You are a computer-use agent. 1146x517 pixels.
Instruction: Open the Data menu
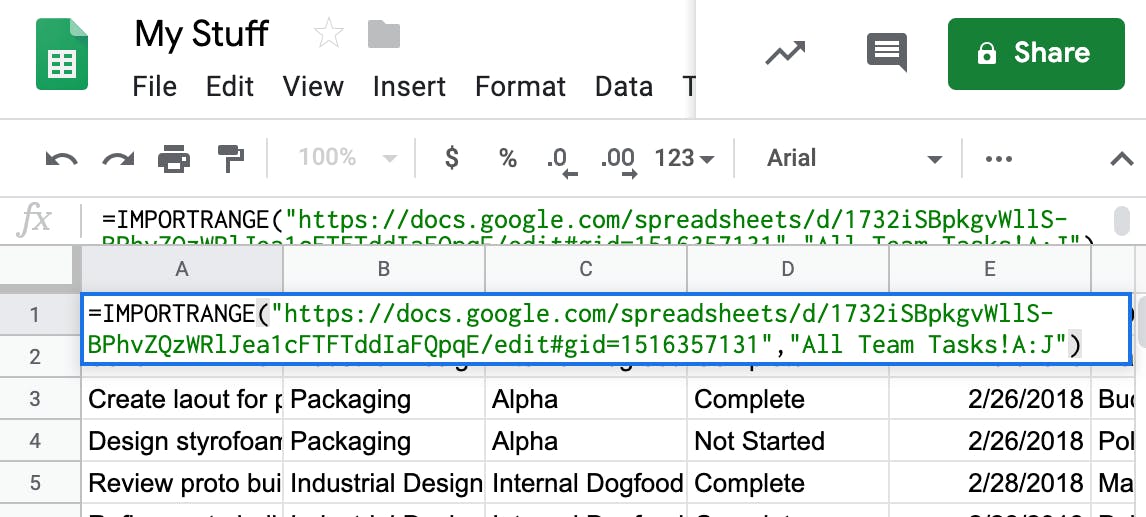click(x=623, y=87)
